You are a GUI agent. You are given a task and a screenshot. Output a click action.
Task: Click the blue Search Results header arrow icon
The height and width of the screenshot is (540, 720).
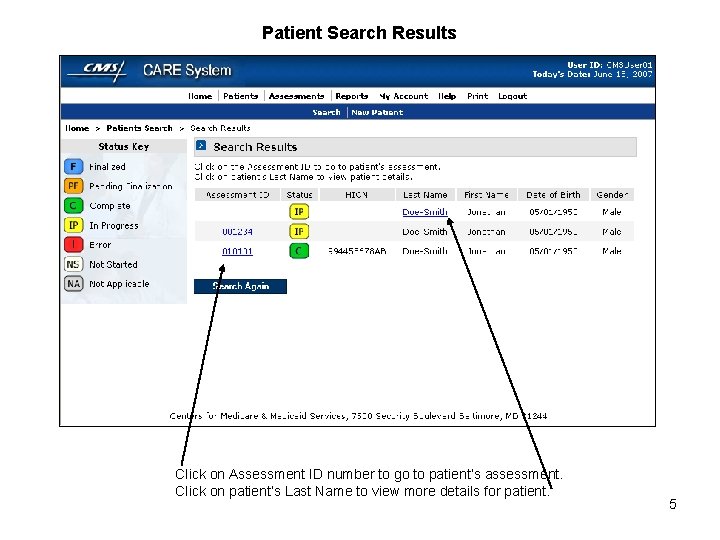point(201,146)
